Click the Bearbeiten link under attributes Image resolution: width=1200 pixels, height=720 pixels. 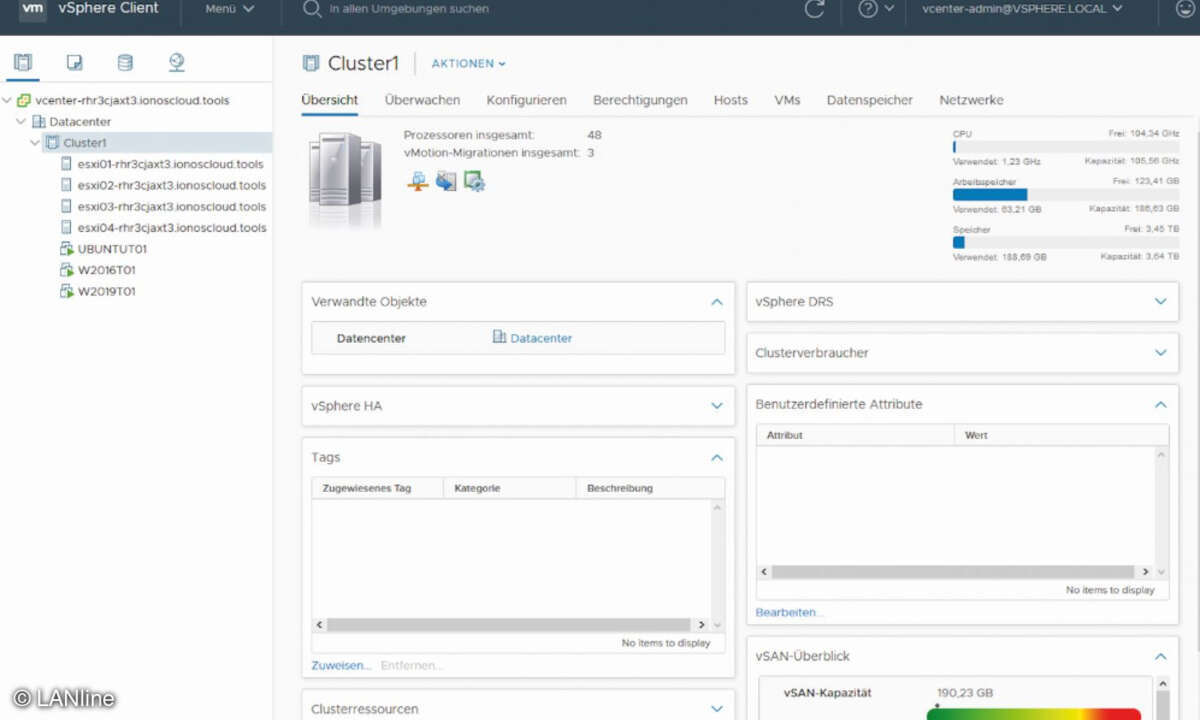790,612
